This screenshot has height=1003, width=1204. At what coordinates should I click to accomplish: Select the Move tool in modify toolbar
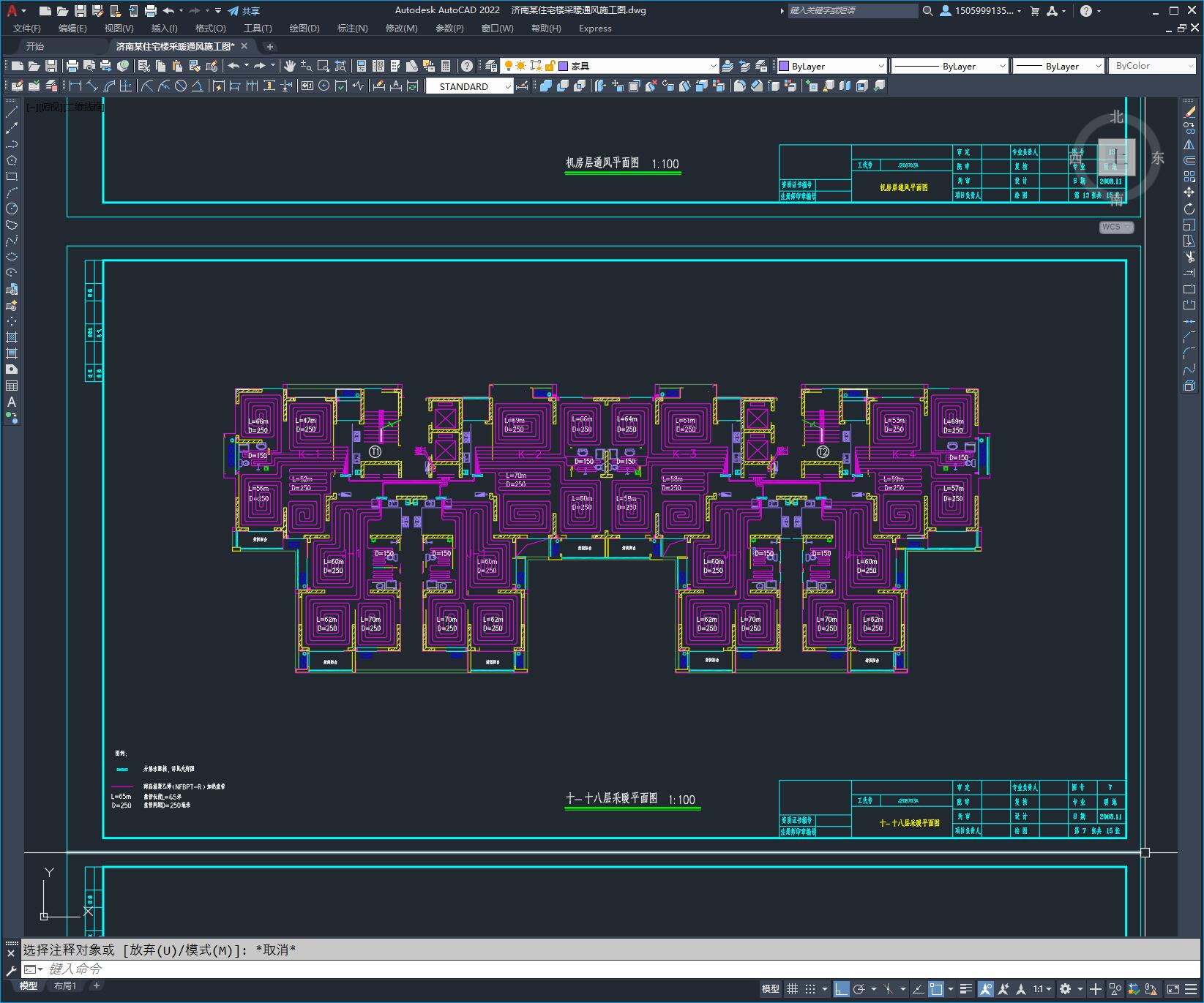[1189, 192]
